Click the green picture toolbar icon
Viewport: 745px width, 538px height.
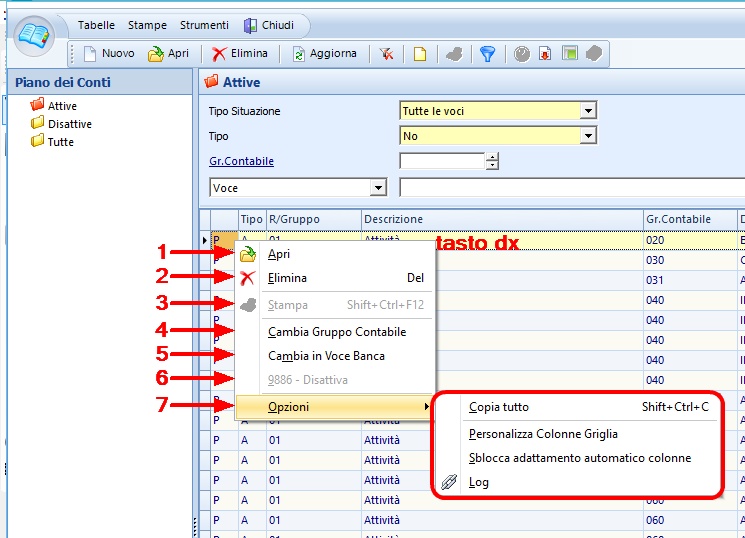pyautogui.click(x=569, y=54)
